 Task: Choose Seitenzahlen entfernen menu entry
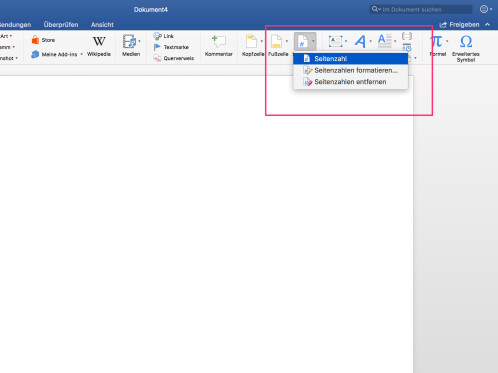pyautogui.click(x=351, y=82)
